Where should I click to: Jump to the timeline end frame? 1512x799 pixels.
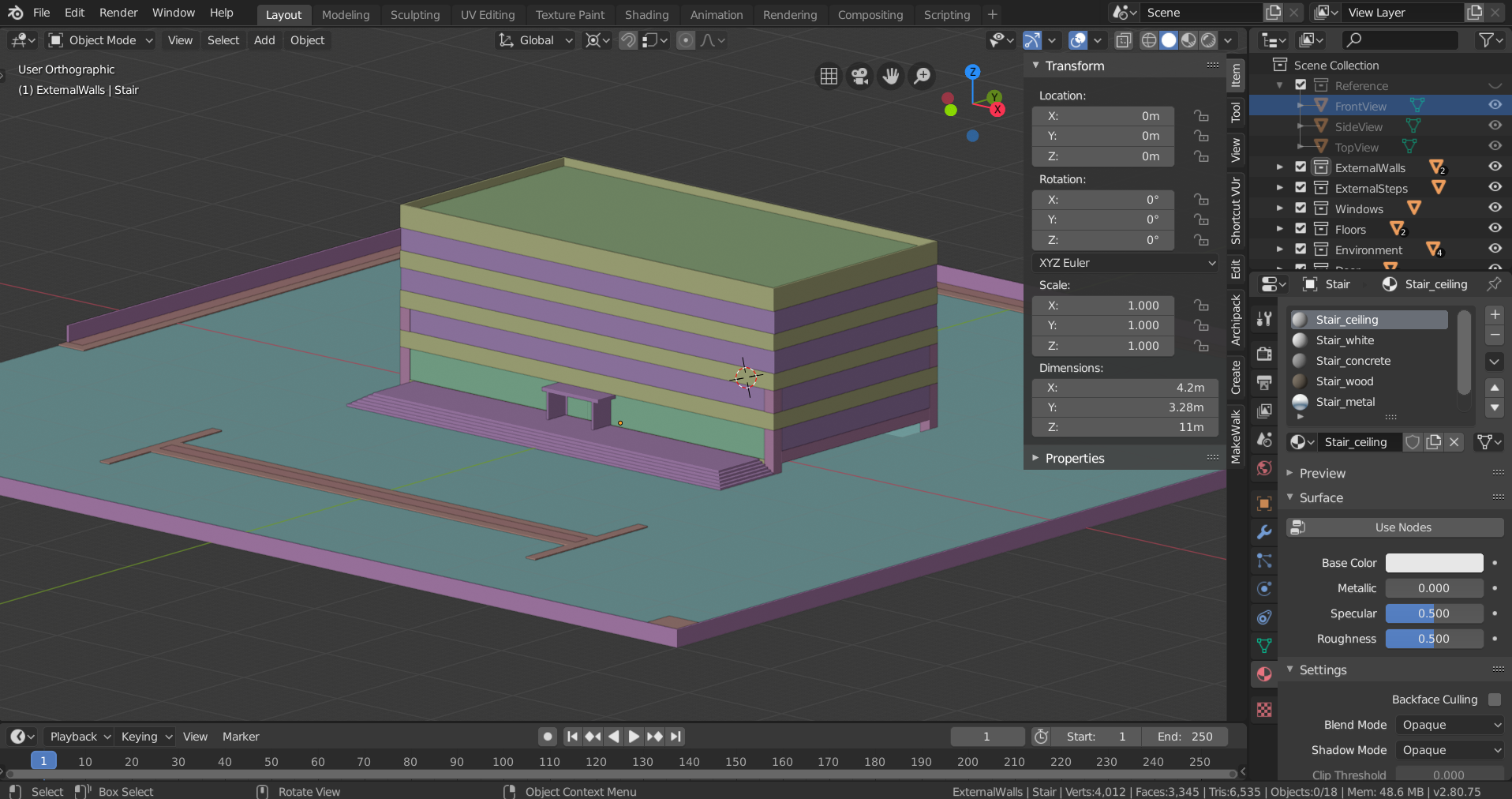coord(676,737)
